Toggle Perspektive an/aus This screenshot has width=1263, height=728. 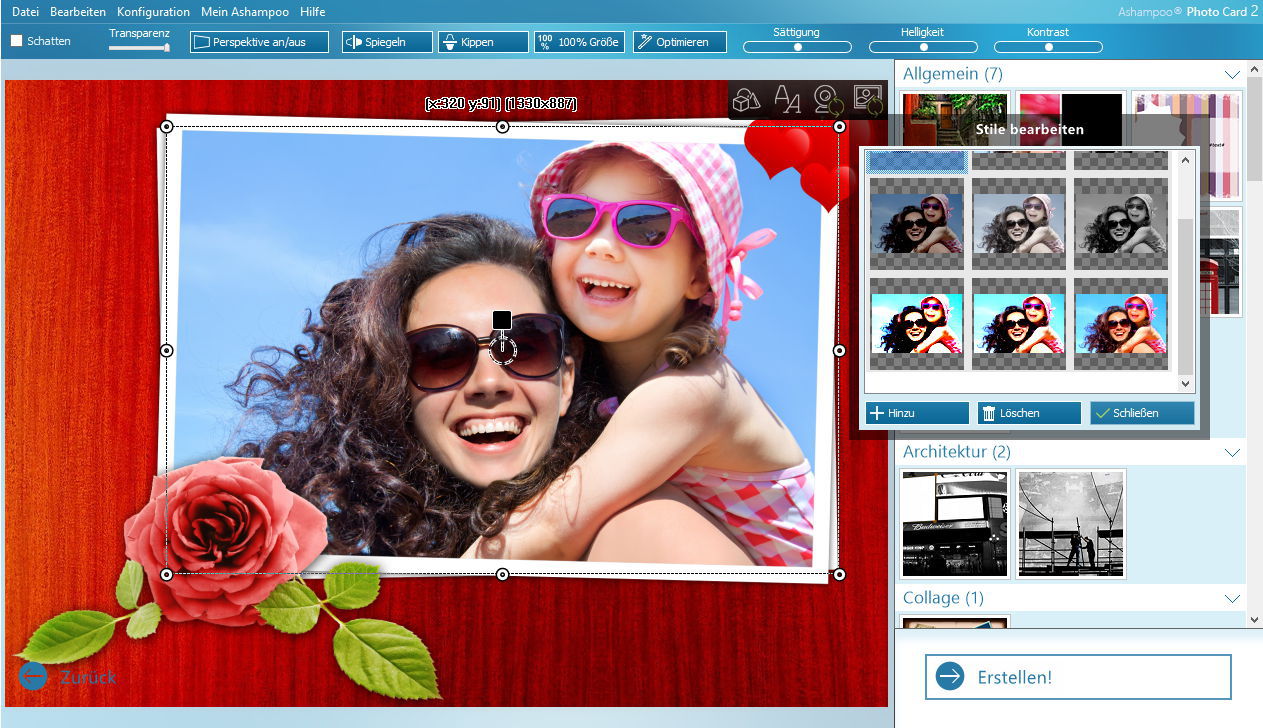pos(259,42)
